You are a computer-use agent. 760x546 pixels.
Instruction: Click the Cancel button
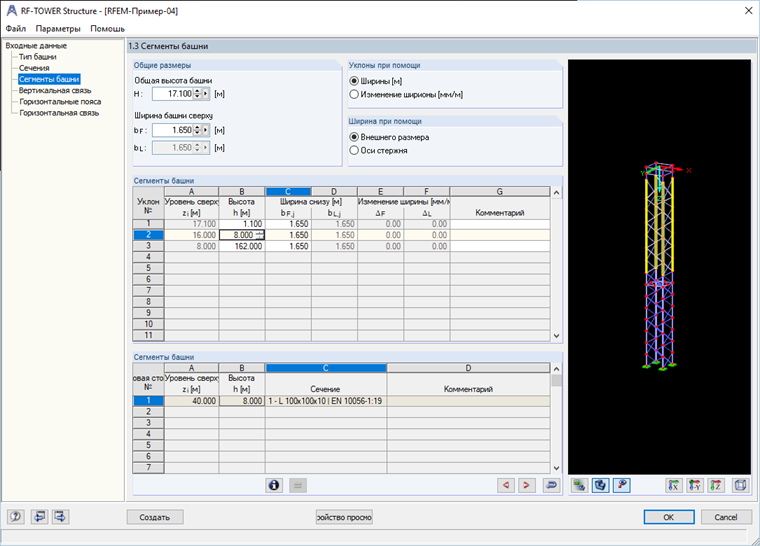pyautogui.click(x=726, y=517)
